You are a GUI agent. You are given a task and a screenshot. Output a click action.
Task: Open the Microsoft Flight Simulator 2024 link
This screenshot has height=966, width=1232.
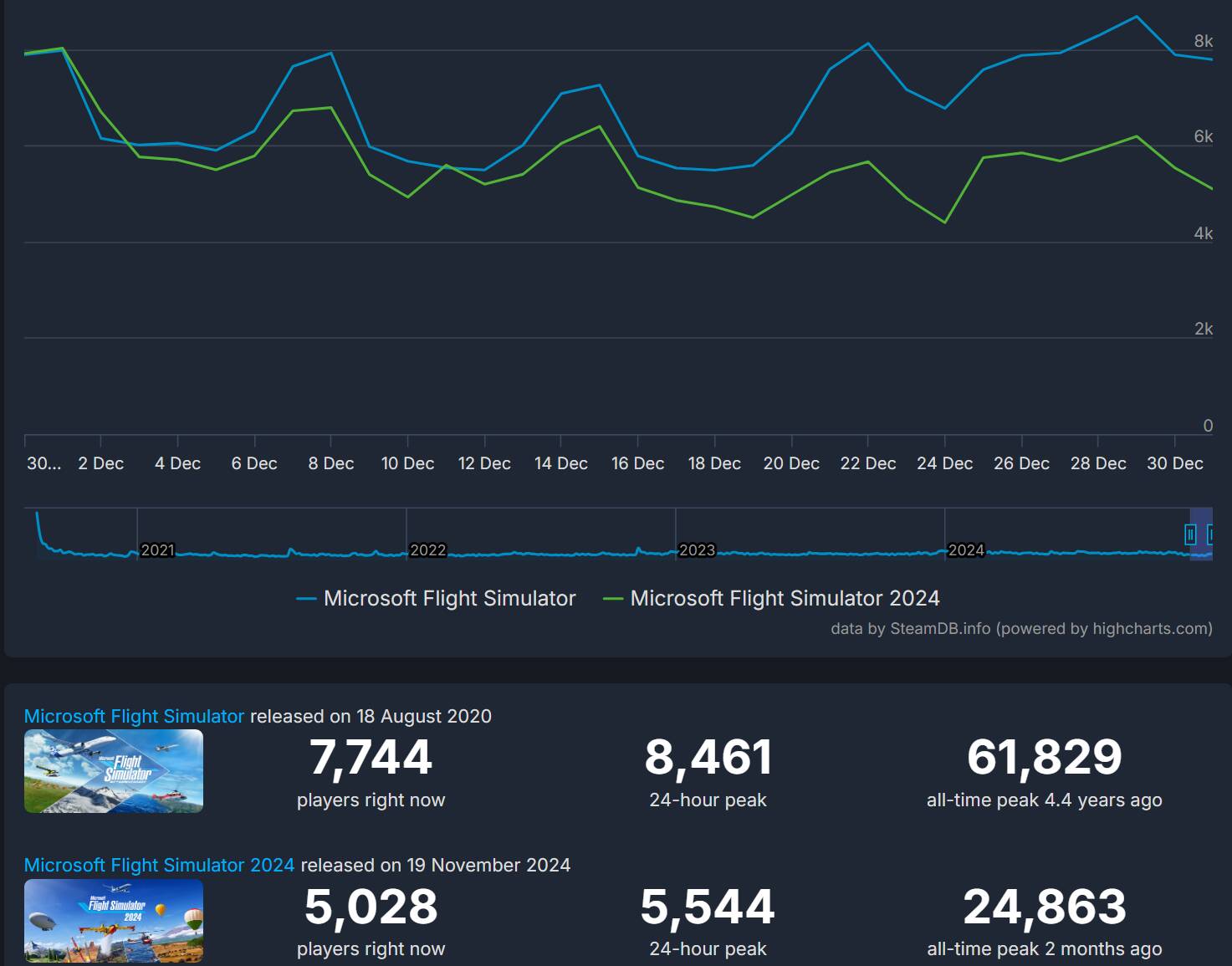click(159, 865)
